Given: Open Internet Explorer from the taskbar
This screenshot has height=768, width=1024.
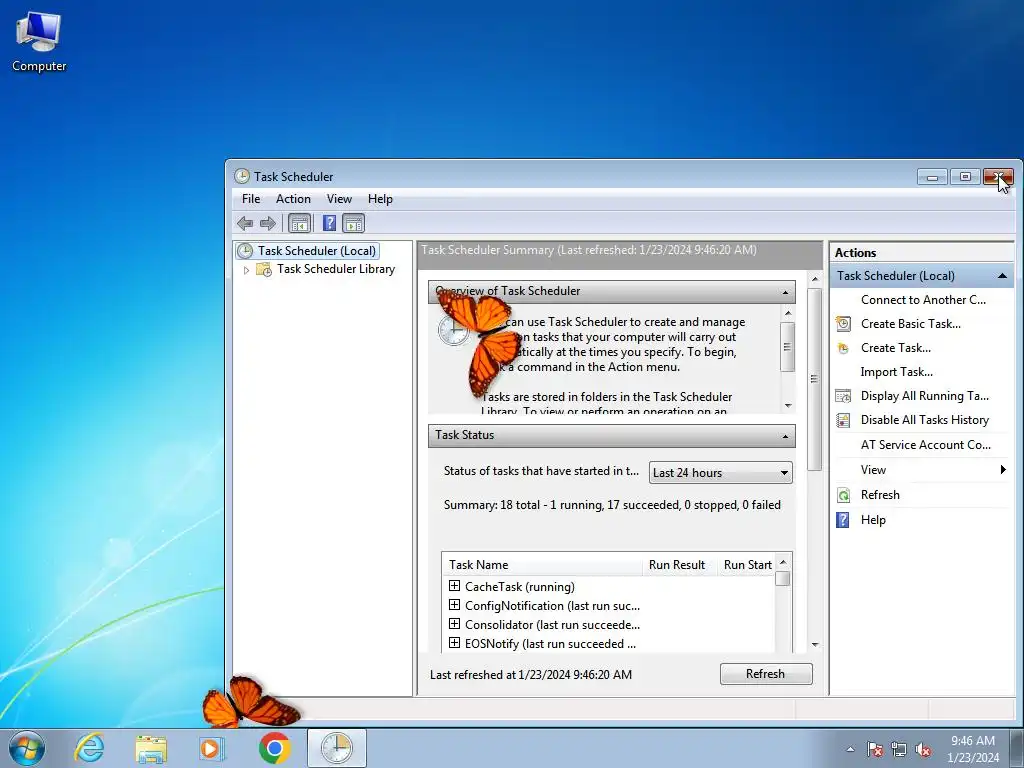Looking at the screenshot, I should point(89,748).
